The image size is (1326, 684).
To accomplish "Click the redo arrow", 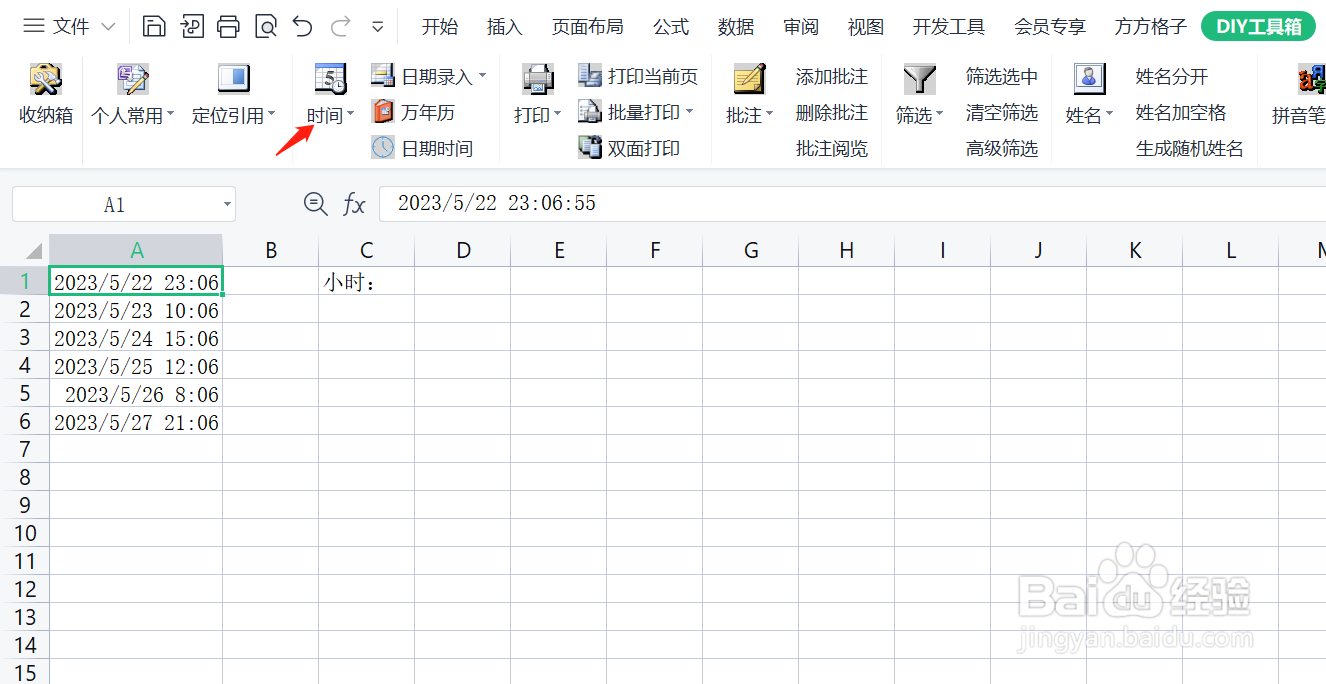I will 341,26.
